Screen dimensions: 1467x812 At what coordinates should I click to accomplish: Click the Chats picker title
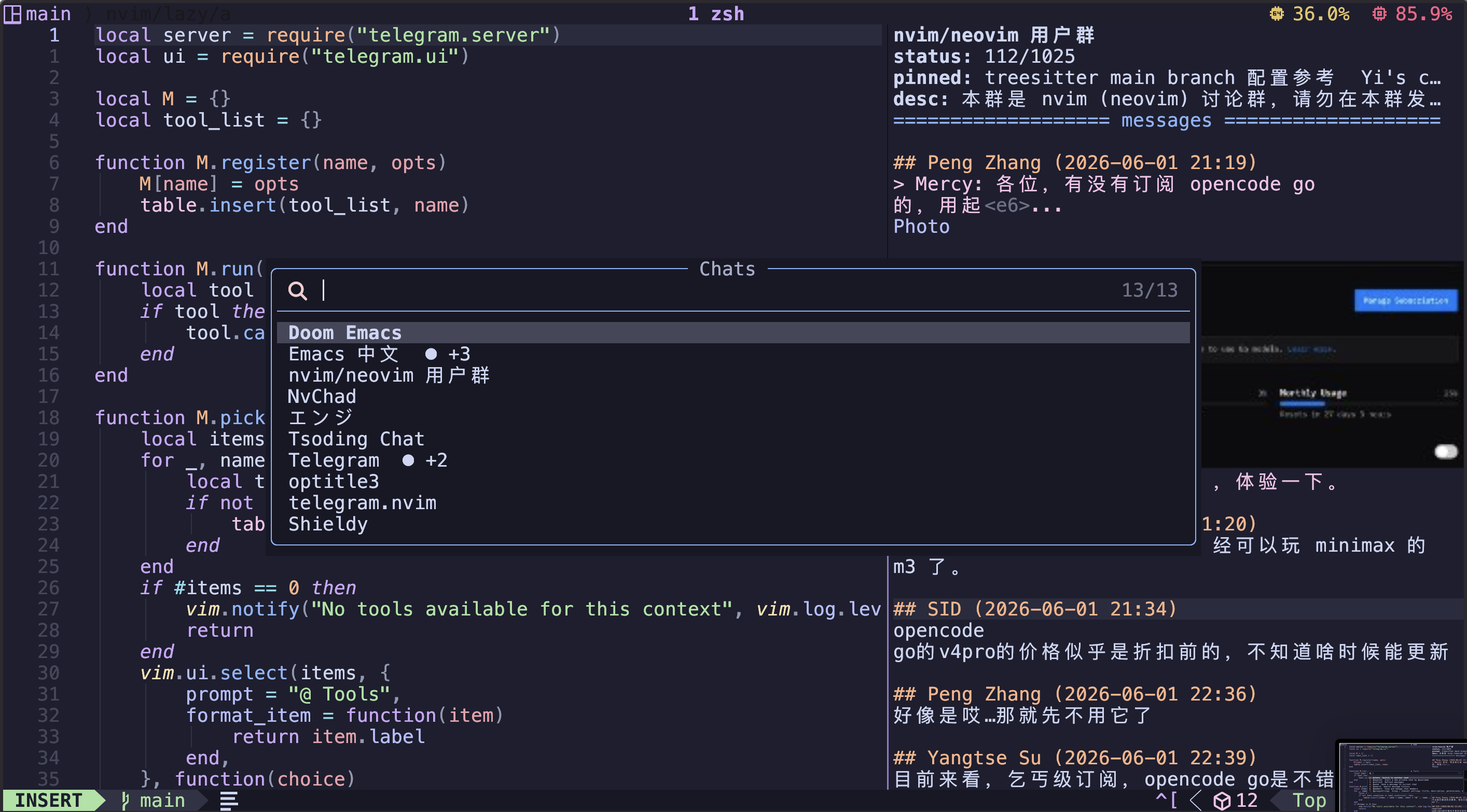(727, 269)
